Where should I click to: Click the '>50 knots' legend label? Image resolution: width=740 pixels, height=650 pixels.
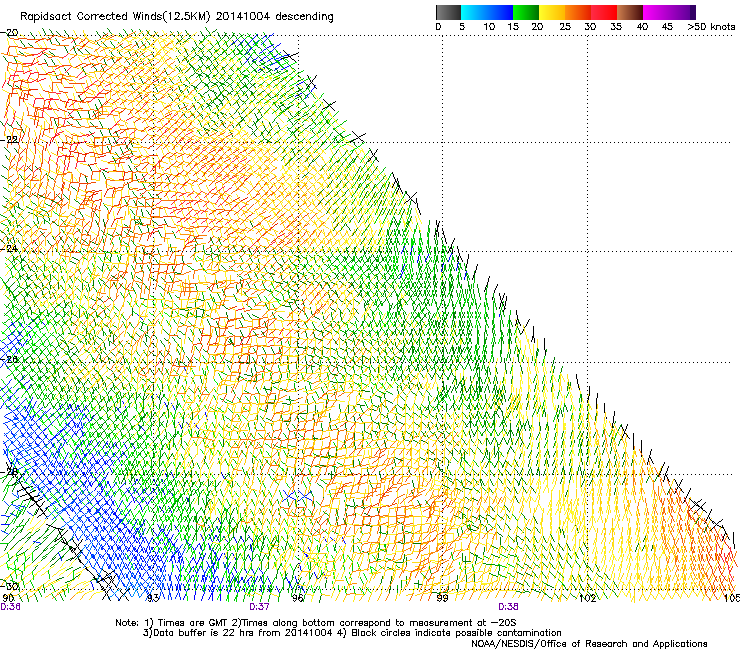point(711,27)
